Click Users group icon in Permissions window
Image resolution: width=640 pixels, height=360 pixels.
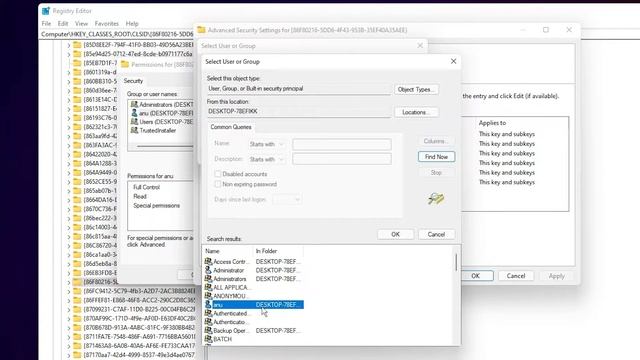(134, 122)
